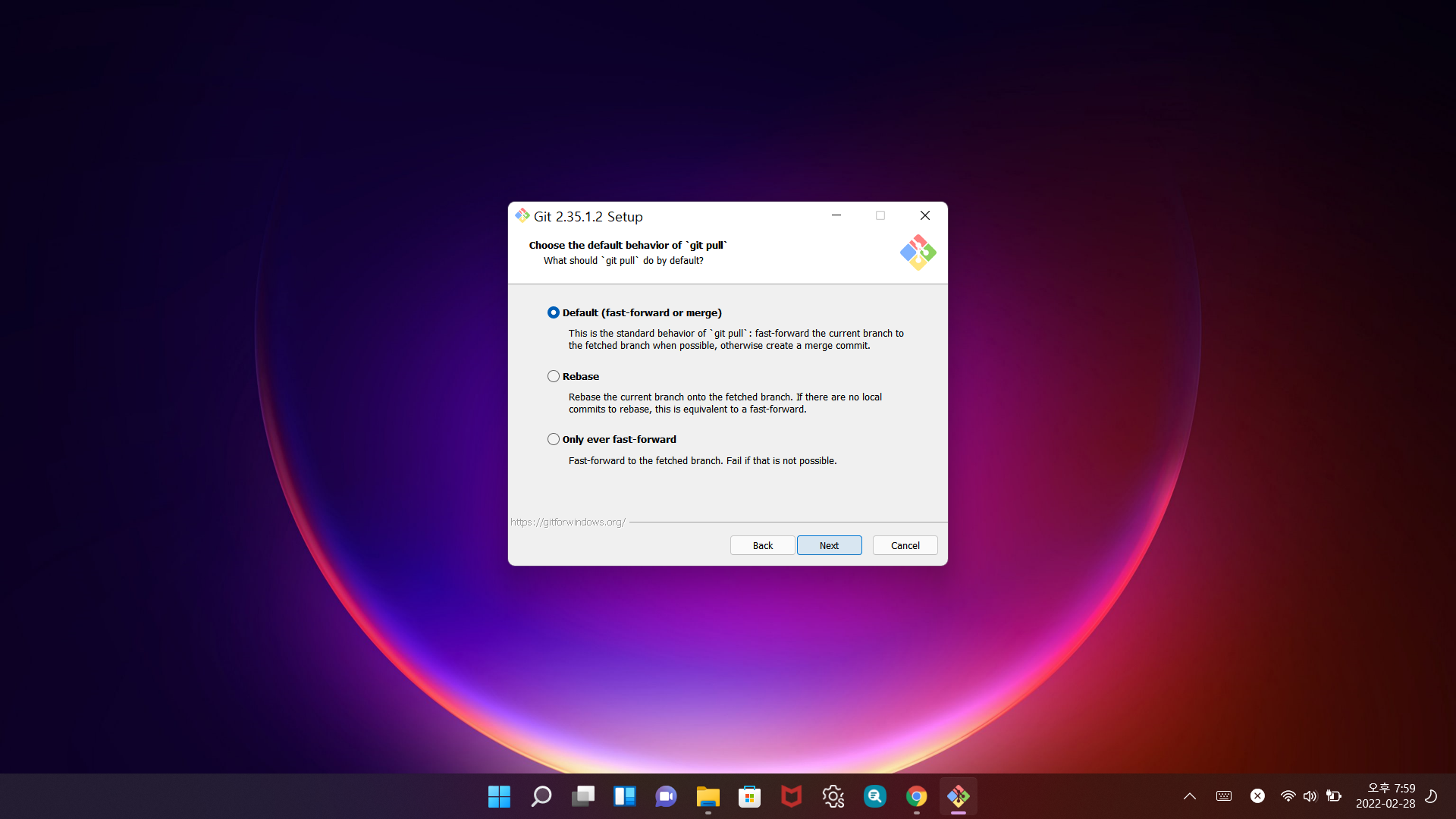Select the Rebase radio option
Viewport: 1456px width, 819px height.
click(554, 376)
